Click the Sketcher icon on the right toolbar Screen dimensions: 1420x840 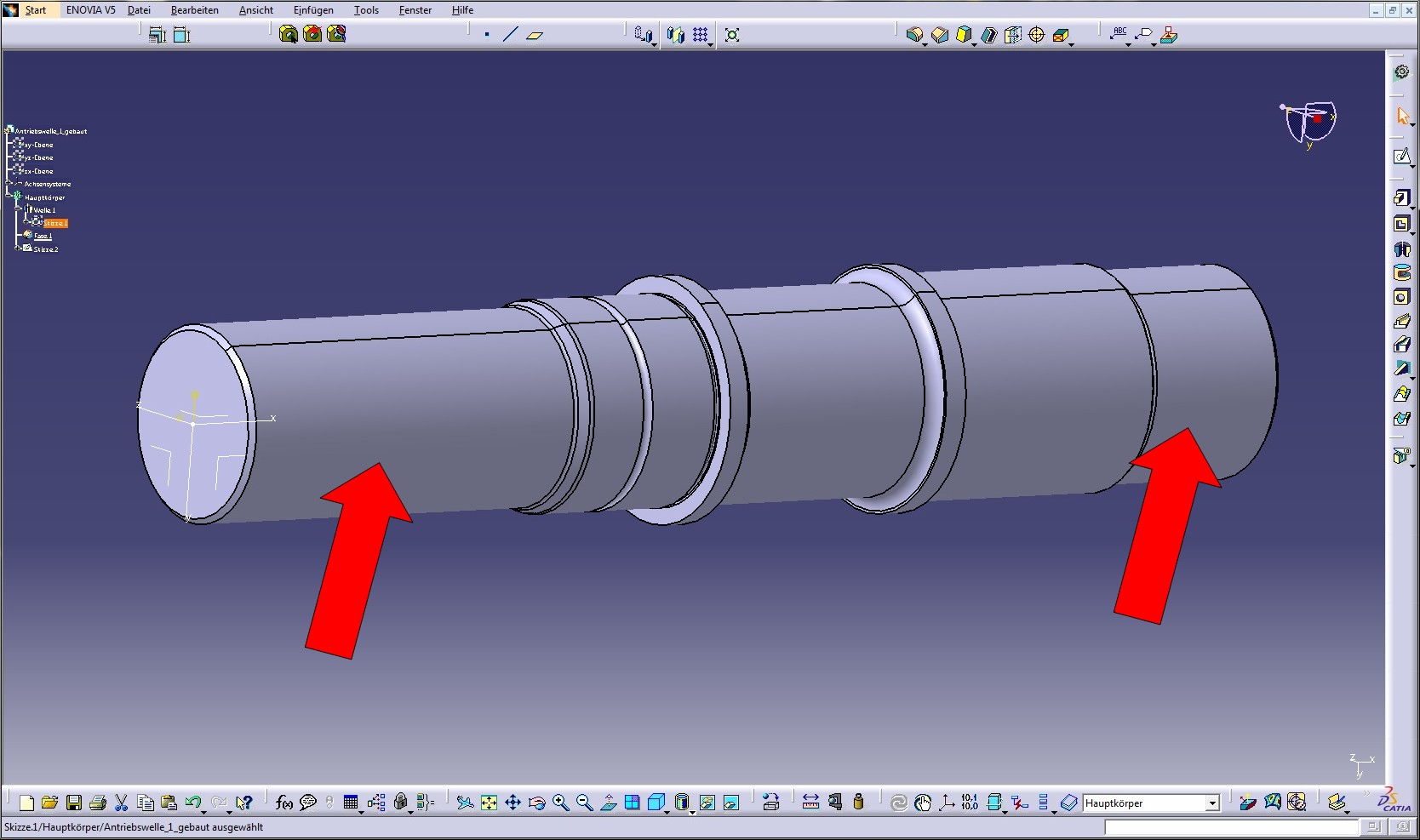[1401, 157]
